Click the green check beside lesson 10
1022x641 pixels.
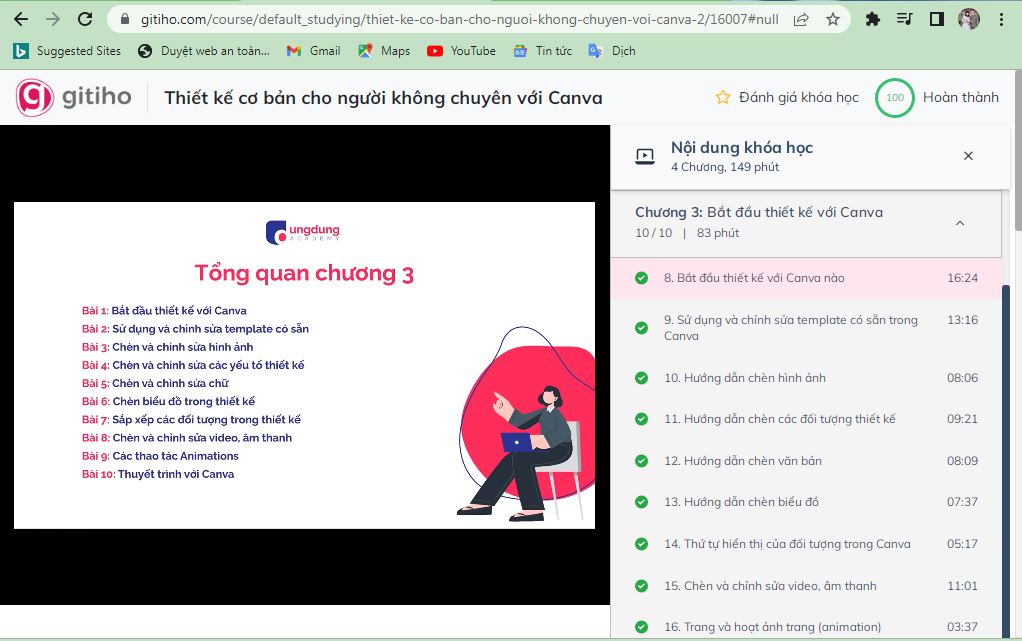pos(641,378)
